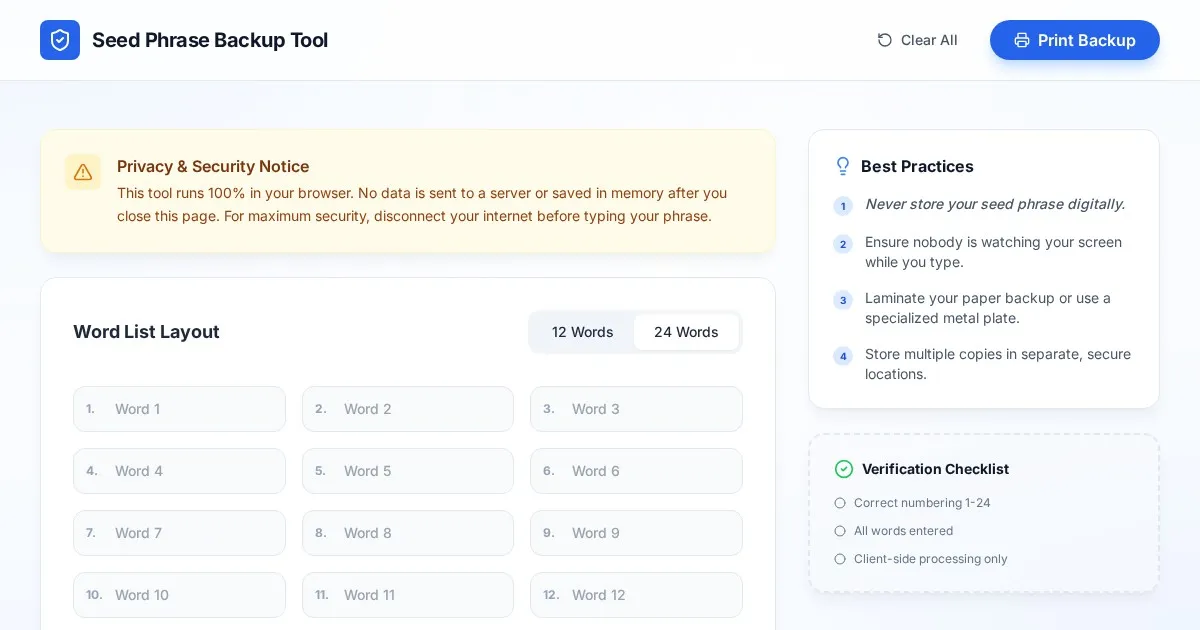This screenshot has height=630, width=1200.
Task: Click the shield logo icon
Action: click(60, 40)
